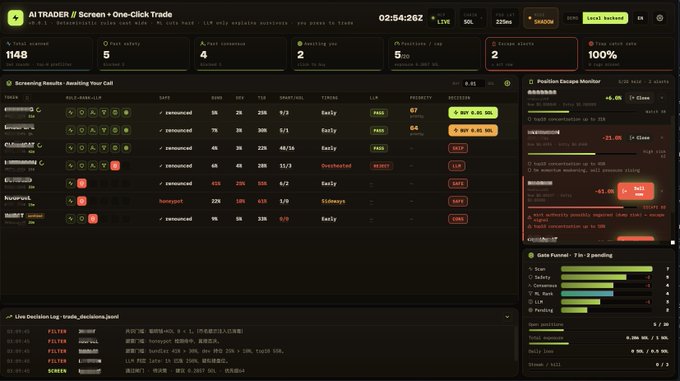The width and height of the screenshot is (680, 381).
Task: Toggle the LIVE status indicator
Action: click(x=441, y=18)
